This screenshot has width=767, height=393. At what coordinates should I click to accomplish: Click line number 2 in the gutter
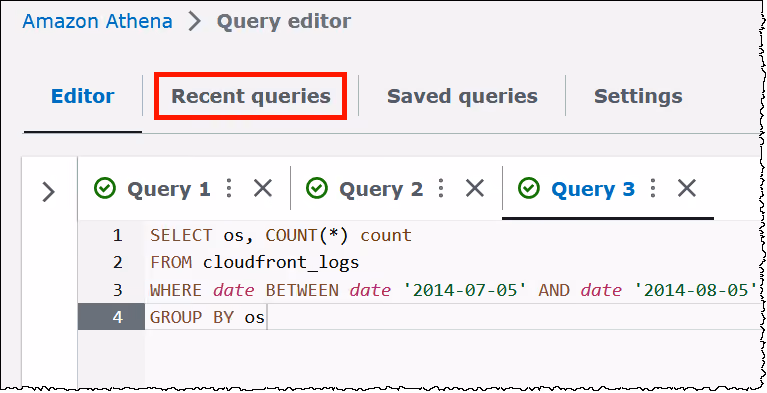117,263
